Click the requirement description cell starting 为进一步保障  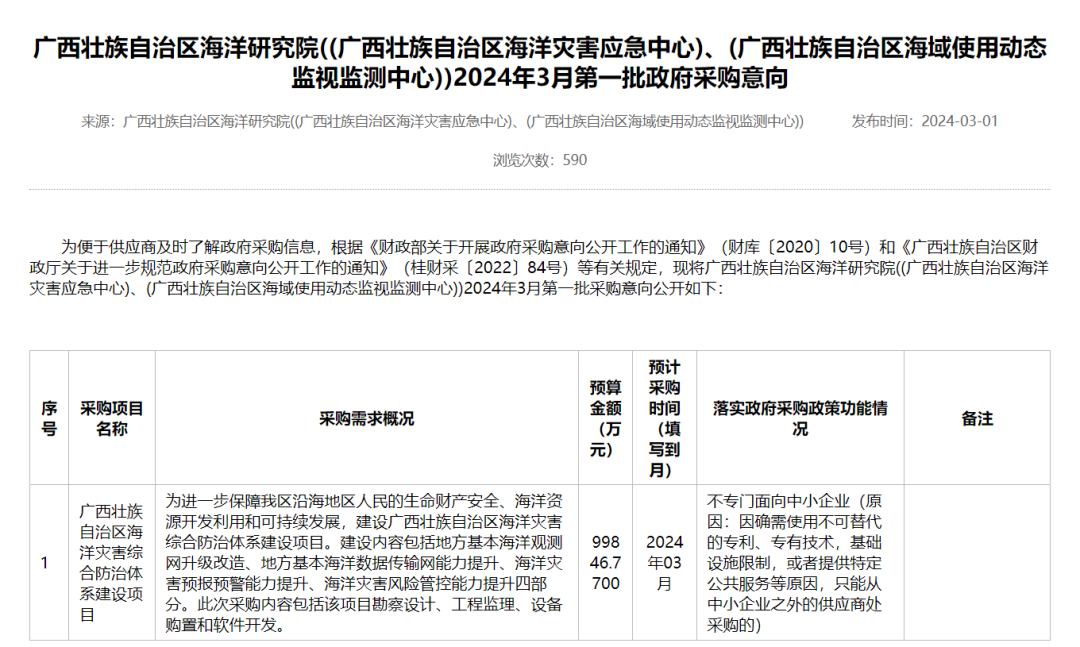point(366,563)
